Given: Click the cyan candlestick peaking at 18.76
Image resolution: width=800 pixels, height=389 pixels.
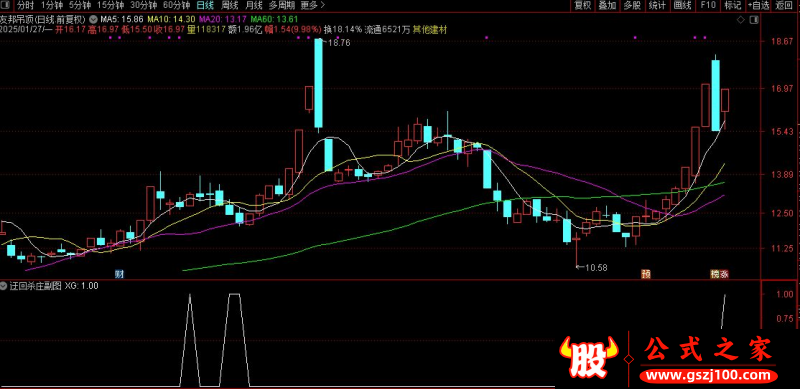Looking at the screenshot, I should (x=318, y=83).
